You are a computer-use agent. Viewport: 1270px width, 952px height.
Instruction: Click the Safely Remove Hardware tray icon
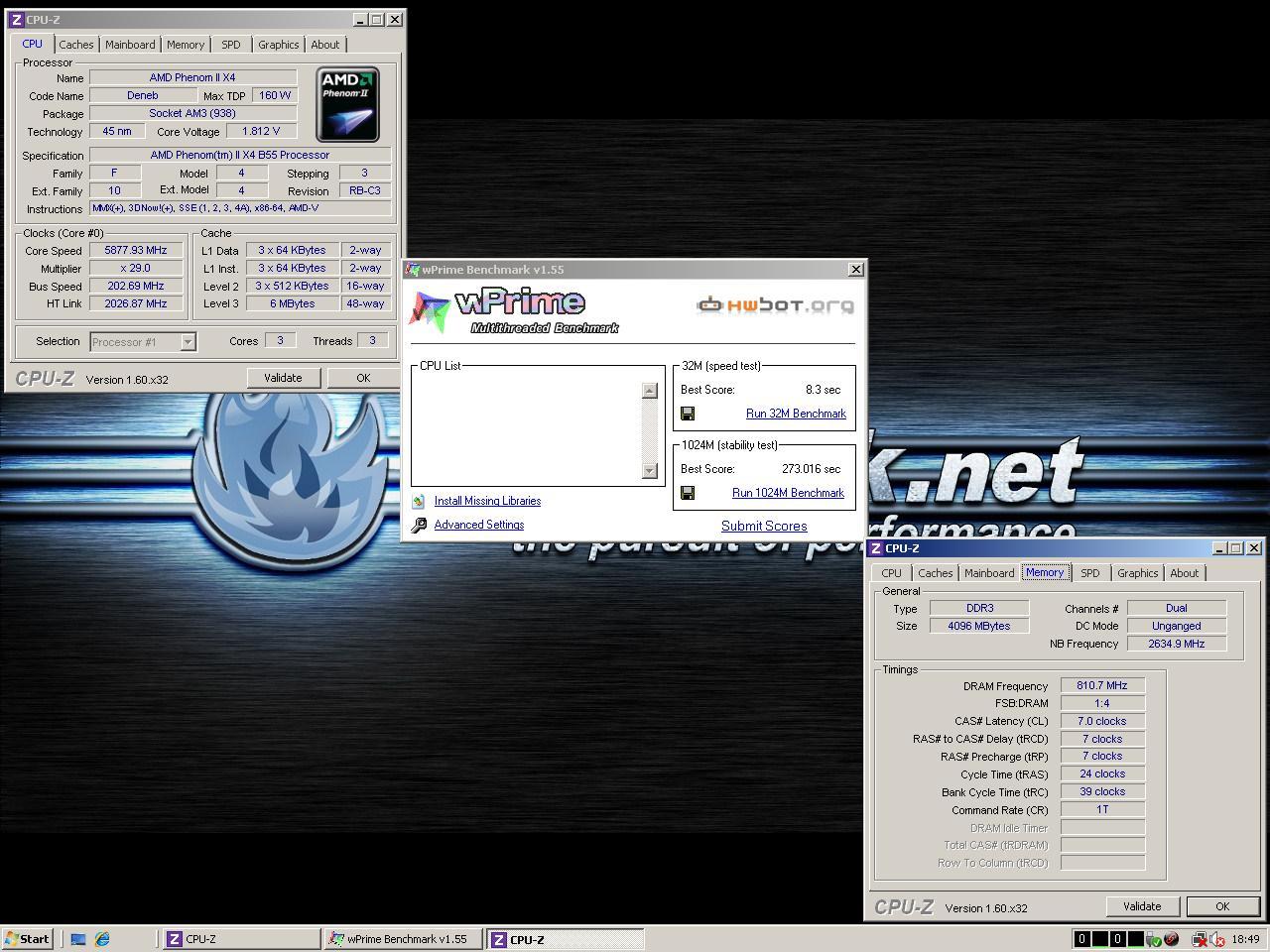pyautogui.click(x=1154, y=939)
